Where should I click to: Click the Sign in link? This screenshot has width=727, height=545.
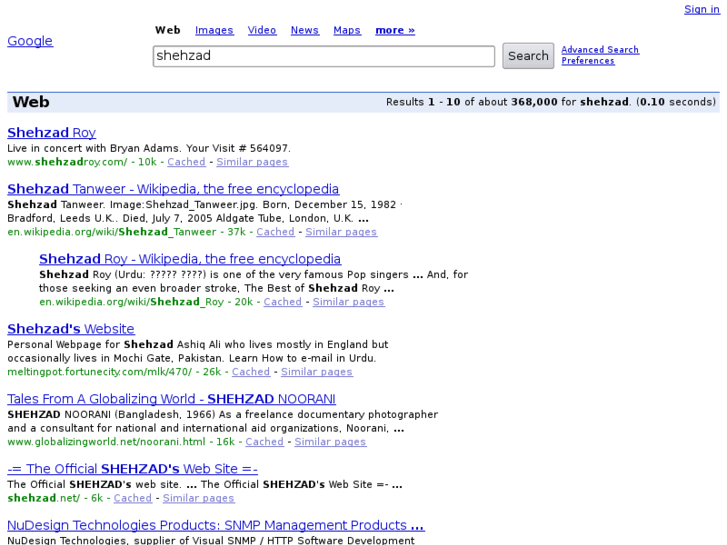point(701,9)
